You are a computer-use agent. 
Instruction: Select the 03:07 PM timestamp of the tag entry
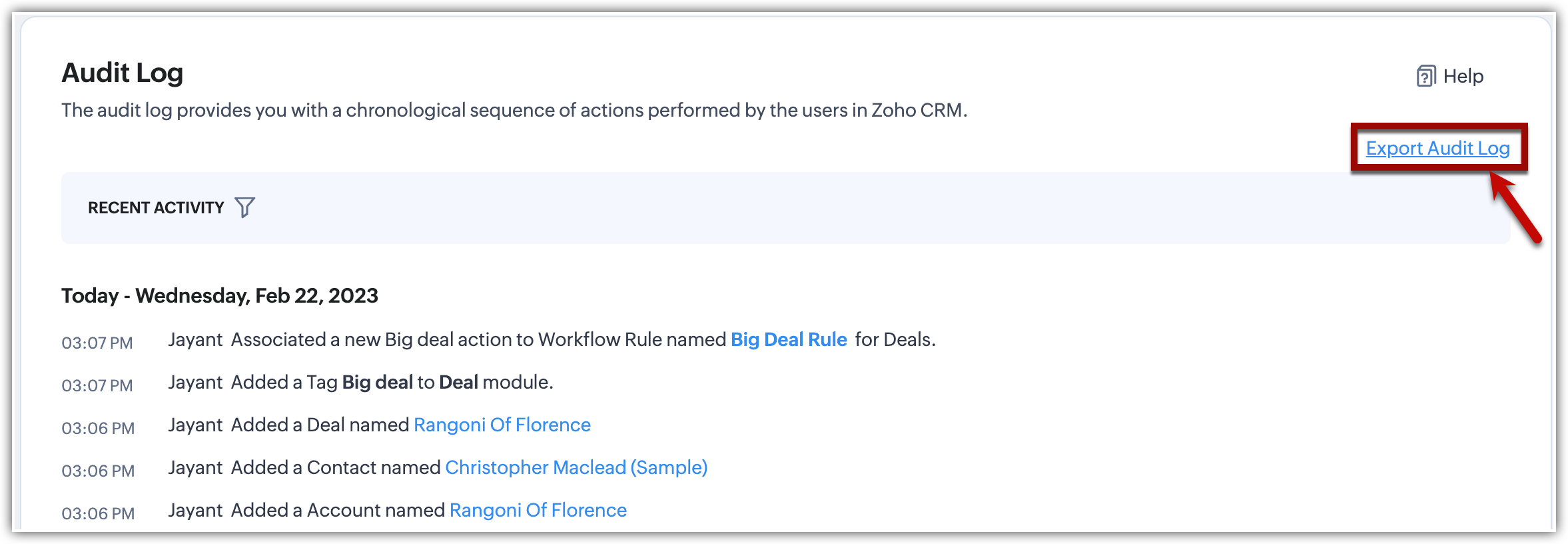point(97,386)
